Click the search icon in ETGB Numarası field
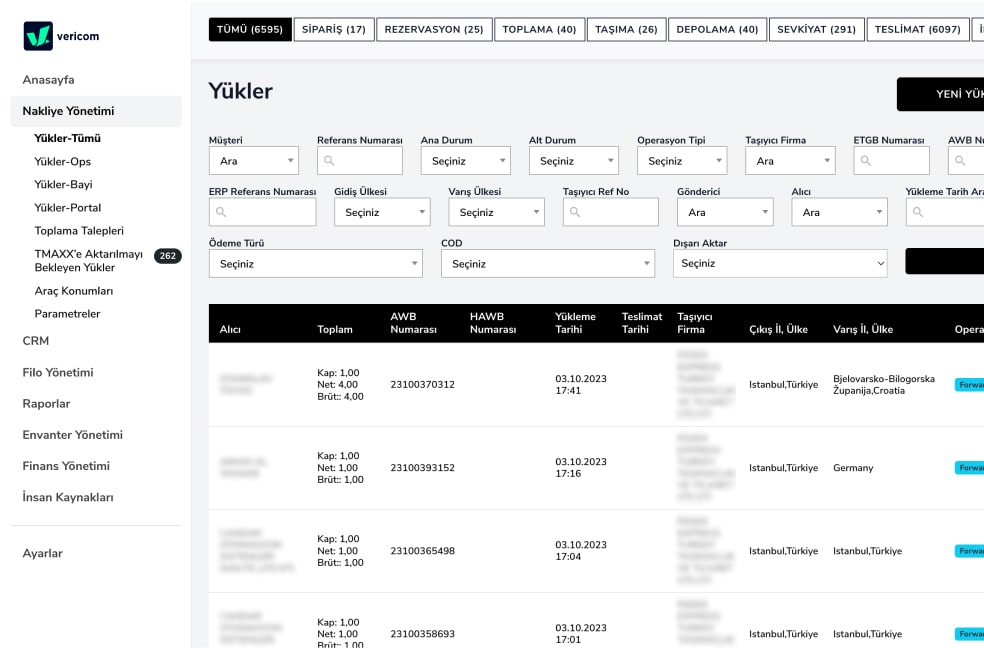Image resolution: width=984 pixels, height=648 pixels. pyautogui.click(x=865, y=161)
